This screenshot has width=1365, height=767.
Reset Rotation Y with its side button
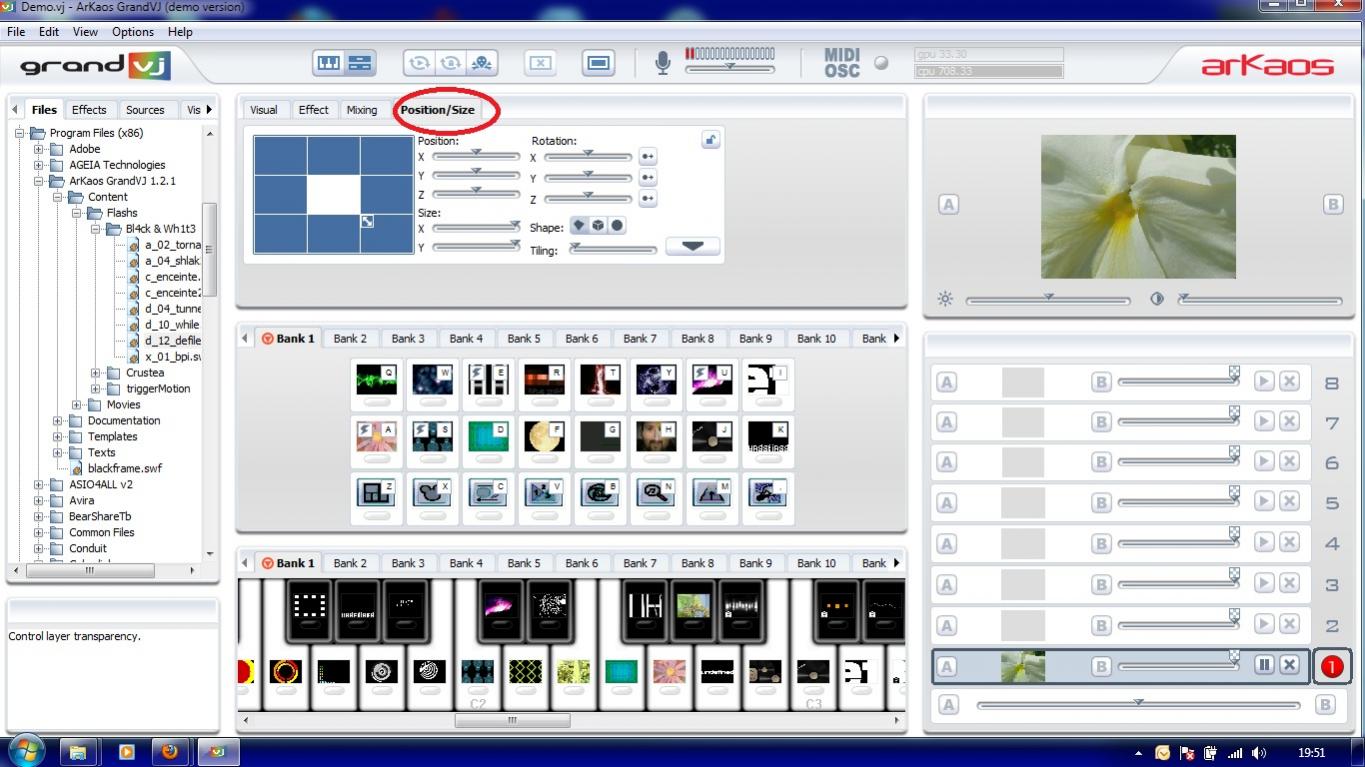pos(647,178)
